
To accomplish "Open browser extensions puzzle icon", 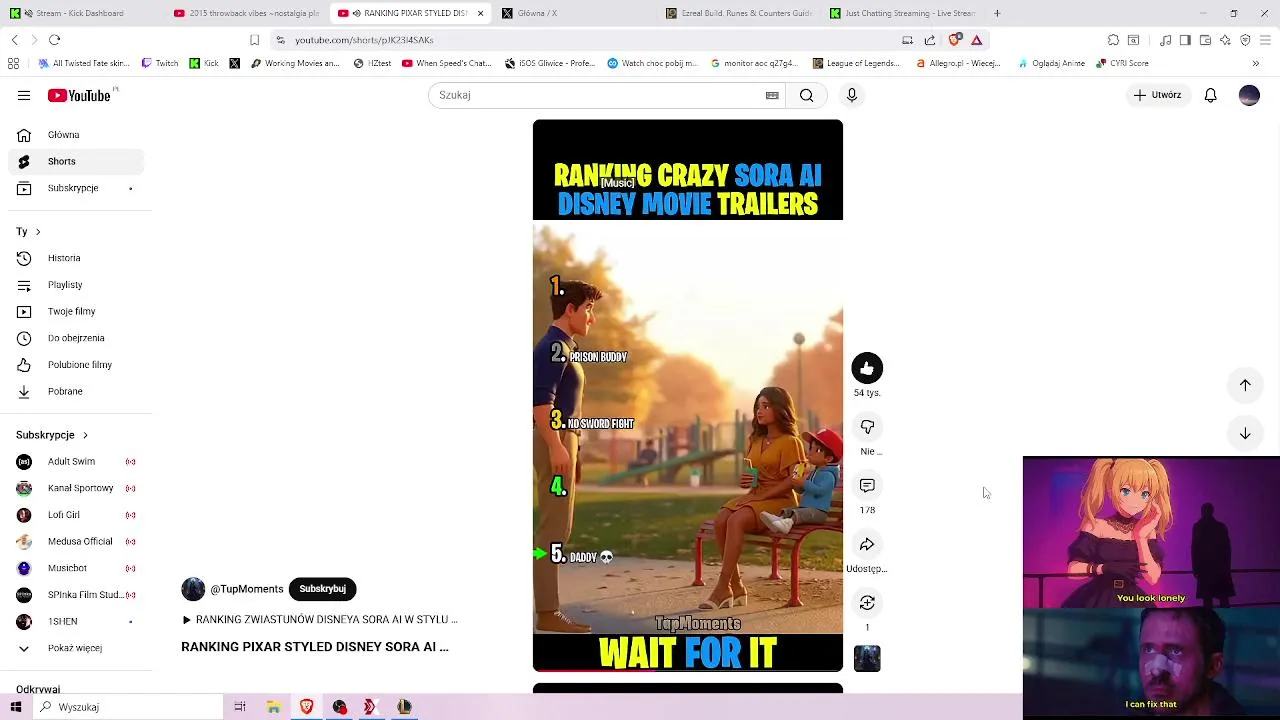I will click(x=1113, y=40).
